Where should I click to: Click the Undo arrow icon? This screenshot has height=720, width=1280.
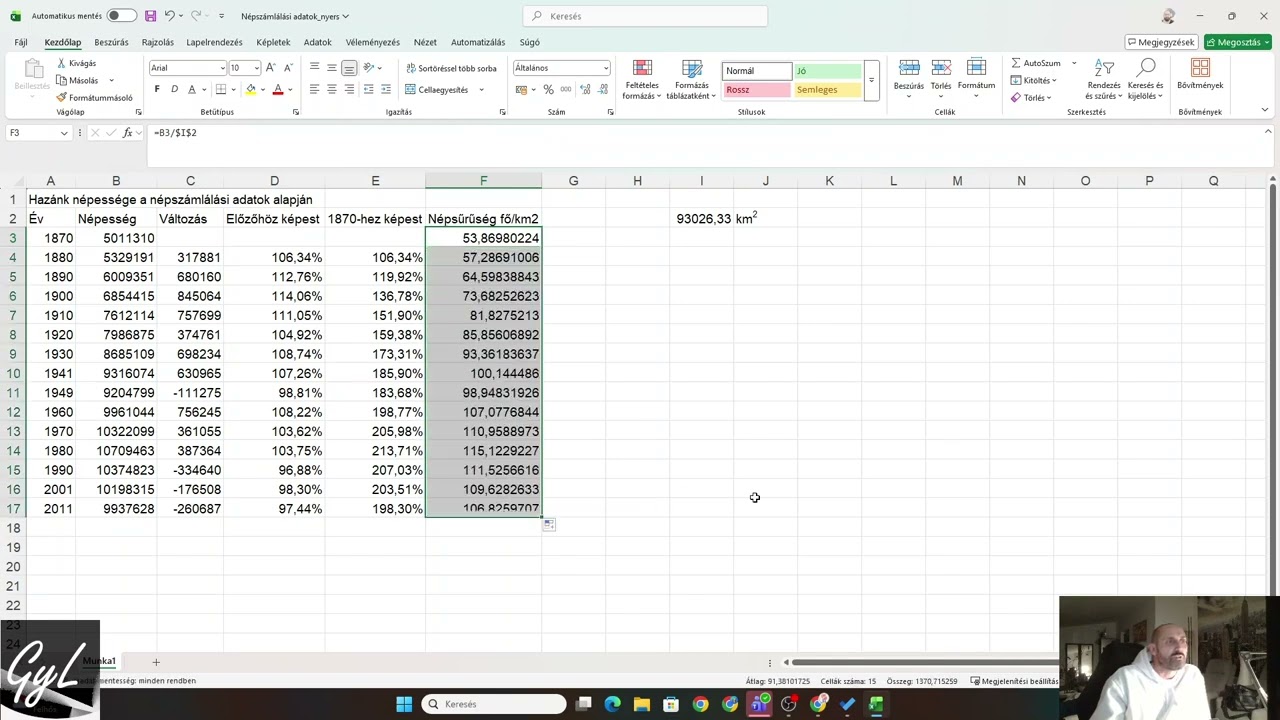(x=169, y=16)
